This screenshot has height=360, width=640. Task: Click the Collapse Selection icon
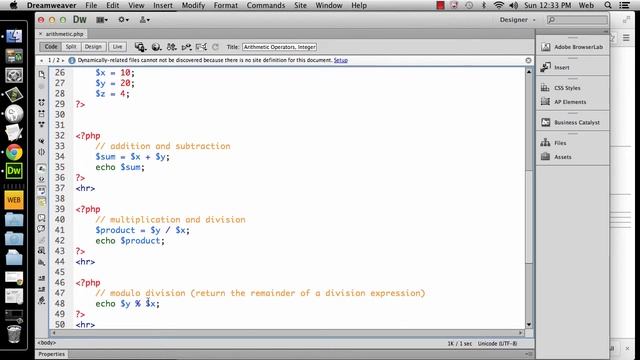coord(42,113)
